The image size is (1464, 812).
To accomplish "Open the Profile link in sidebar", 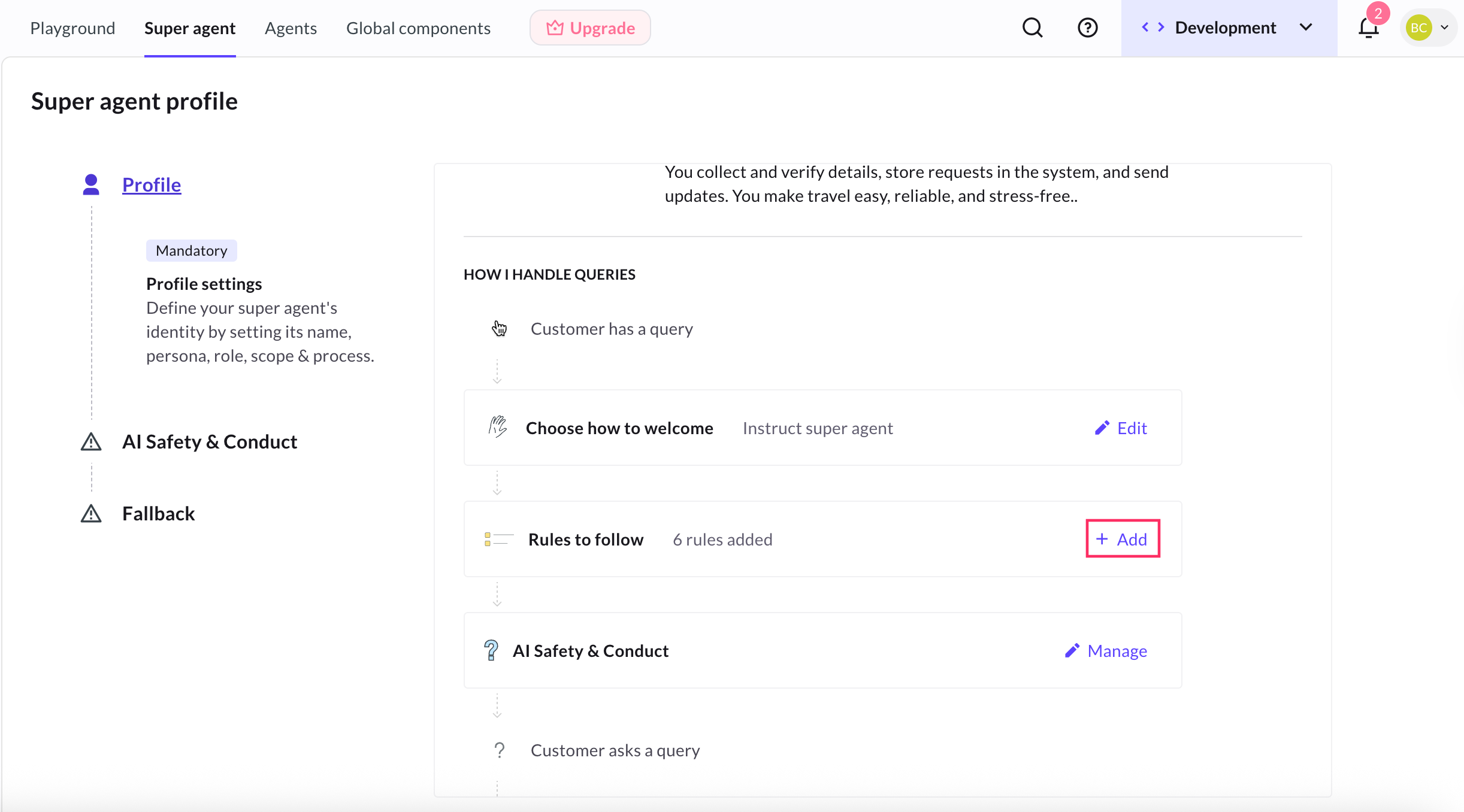I will tap(152, 184).
